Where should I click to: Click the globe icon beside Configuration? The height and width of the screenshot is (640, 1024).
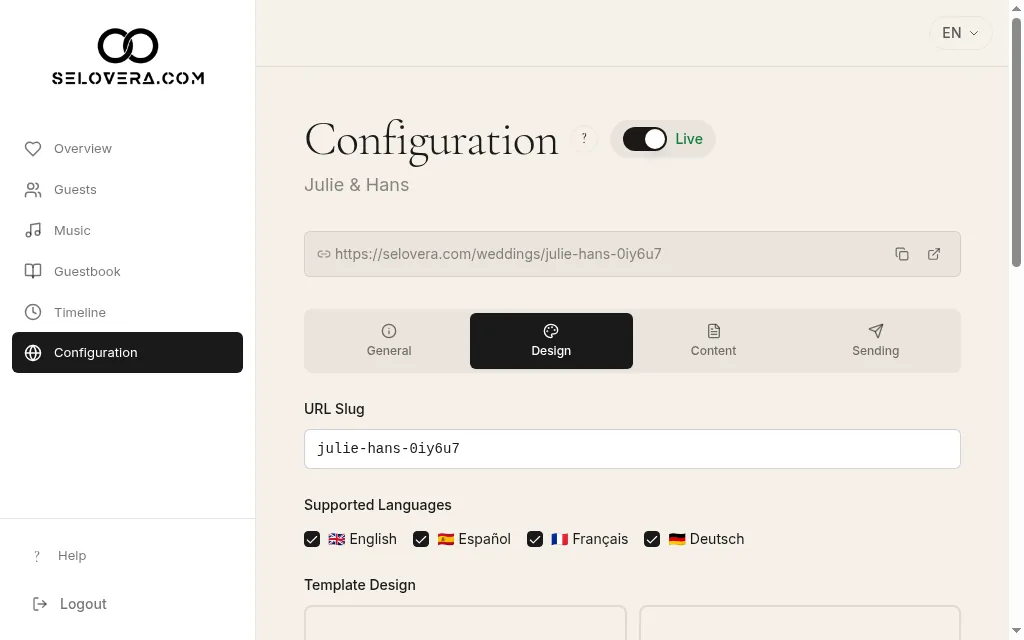coord(33,353)
